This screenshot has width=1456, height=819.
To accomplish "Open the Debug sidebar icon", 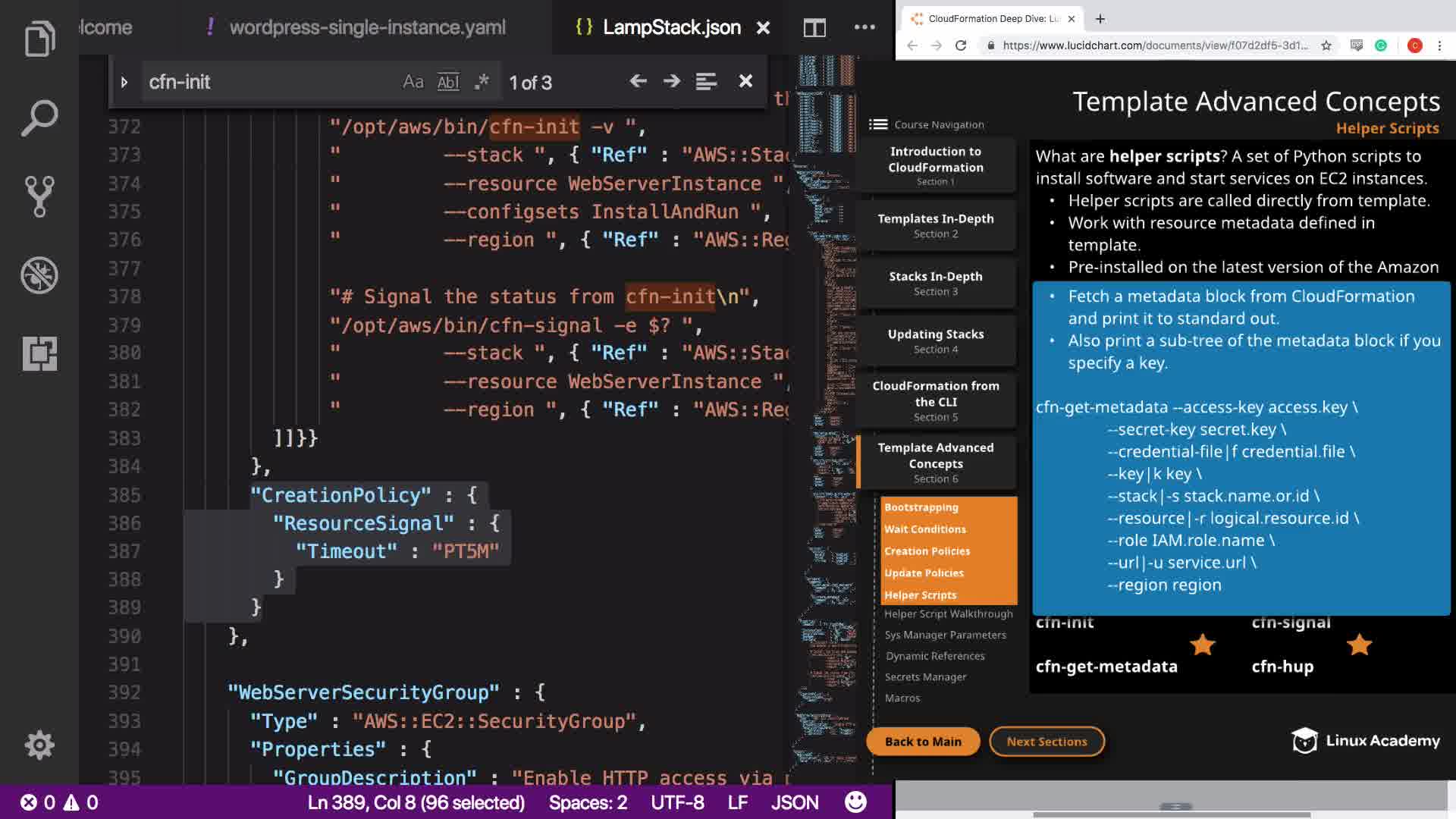I will (x=39, y=275).
